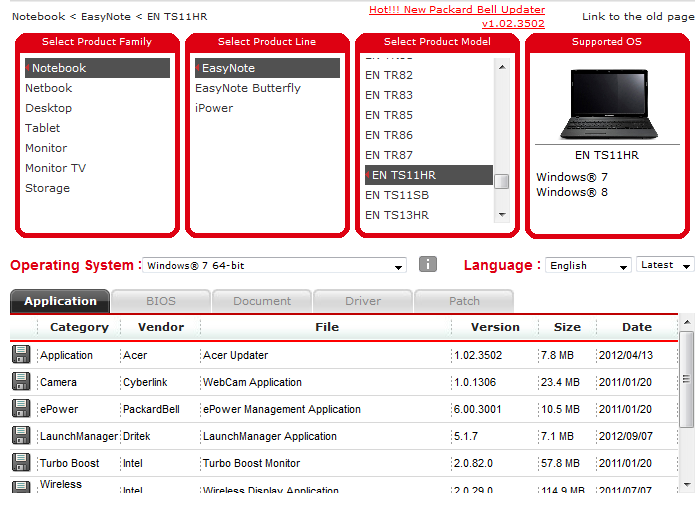The height and width of the screenshot is (509, 698).
Task: Click the 57.8 MB size cell
Action: [x=560, y=464]
